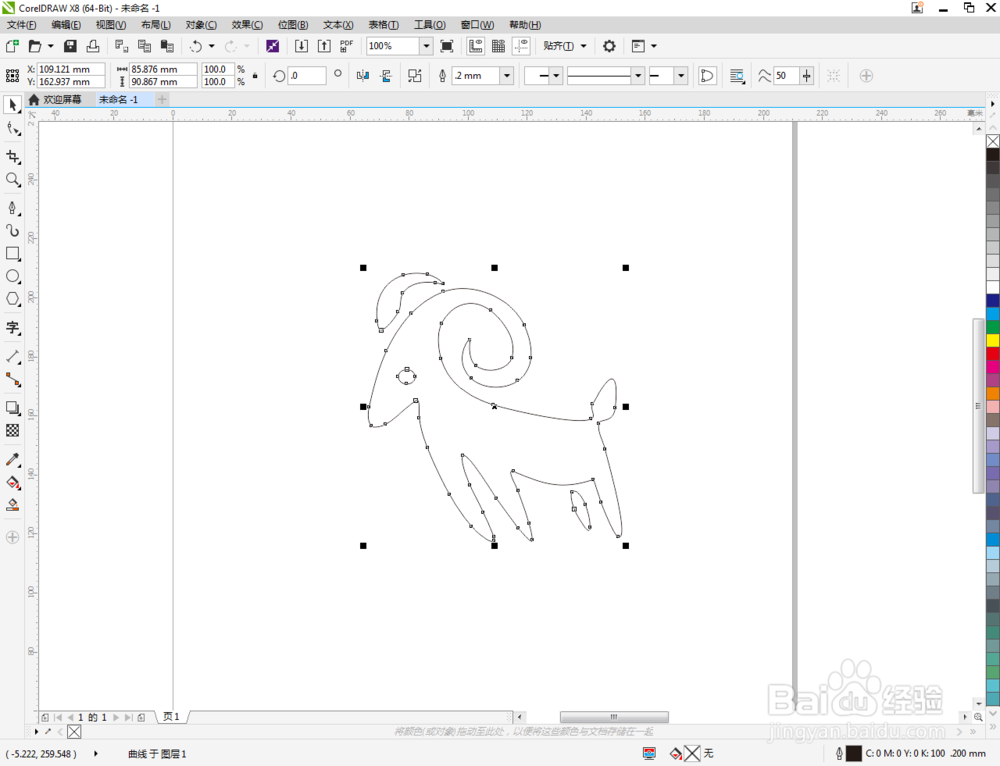Toggle show rulers button

point(475,46)
